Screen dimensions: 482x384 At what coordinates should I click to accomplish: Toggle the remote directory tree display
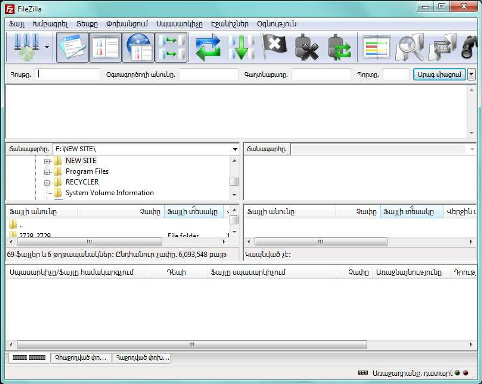pos(138,47)
